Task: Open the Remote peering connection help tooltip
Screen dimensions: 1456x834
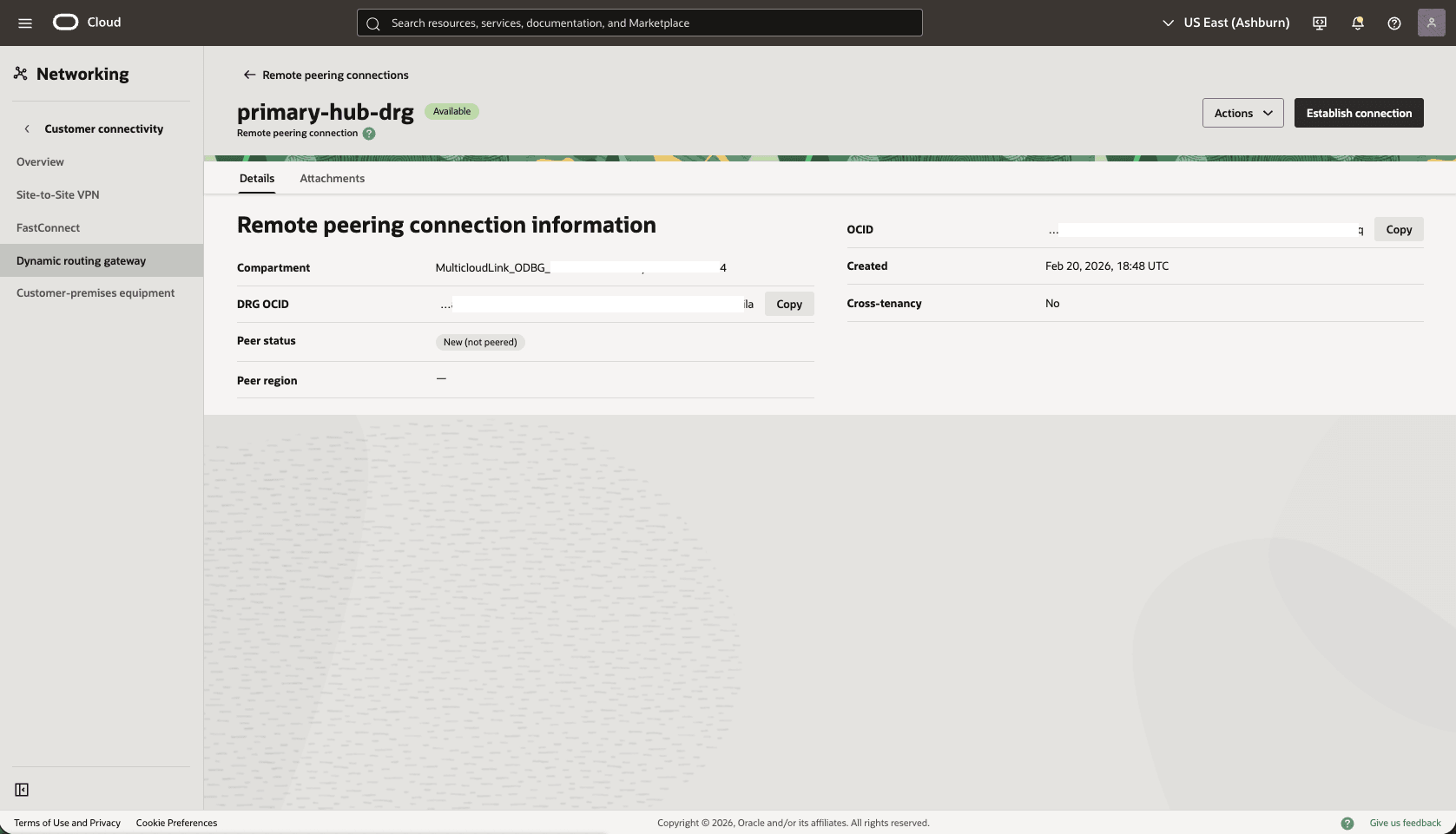Action: pyautogui.click(x=368, y=133)
